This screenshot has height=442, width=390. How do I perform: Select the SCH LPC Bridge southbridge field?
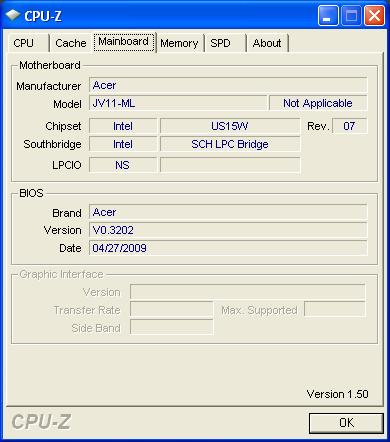pos(230,144)
